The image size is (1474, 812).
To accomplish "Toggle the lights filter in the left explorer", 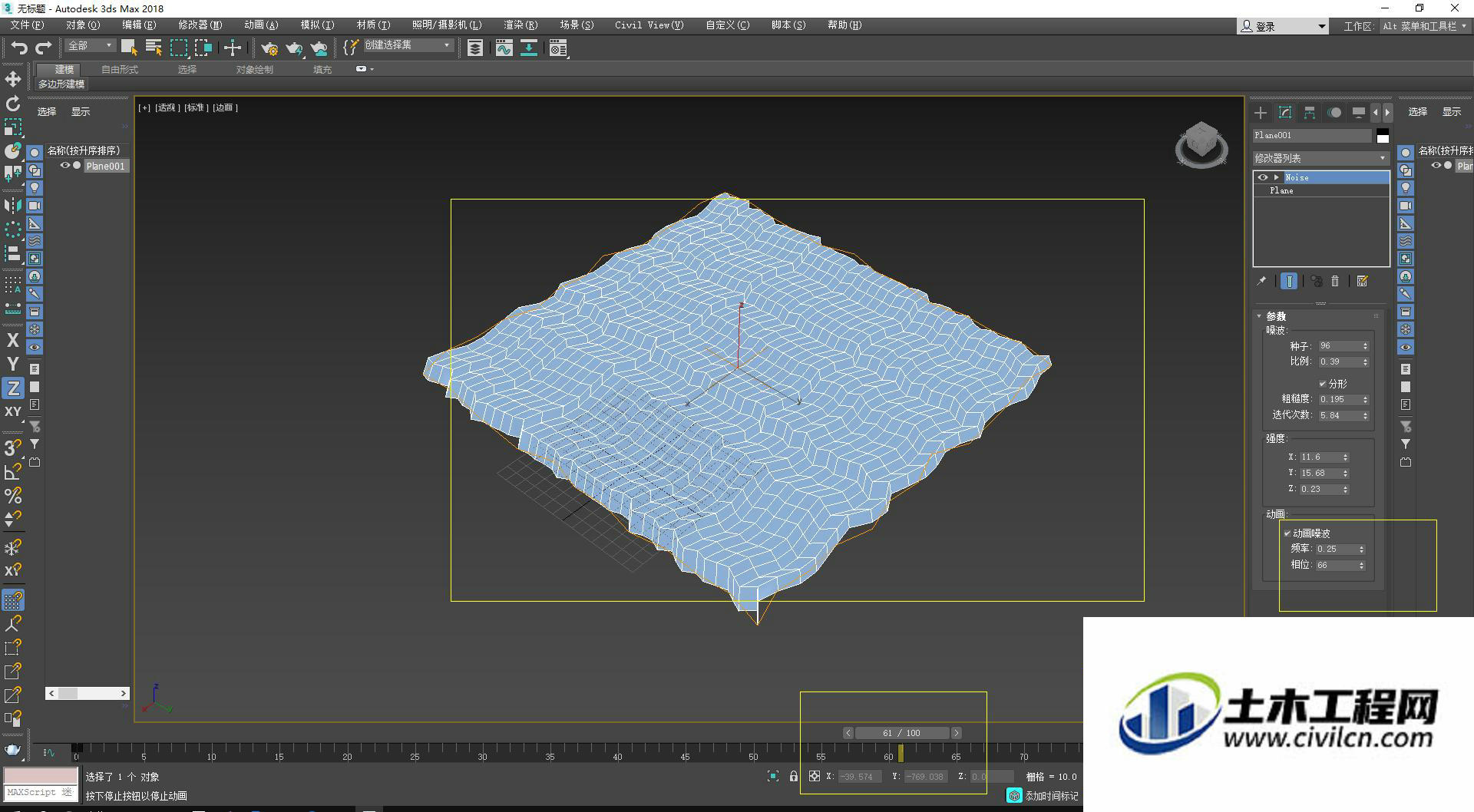I will pyautogui.click(x=35, y=188).
